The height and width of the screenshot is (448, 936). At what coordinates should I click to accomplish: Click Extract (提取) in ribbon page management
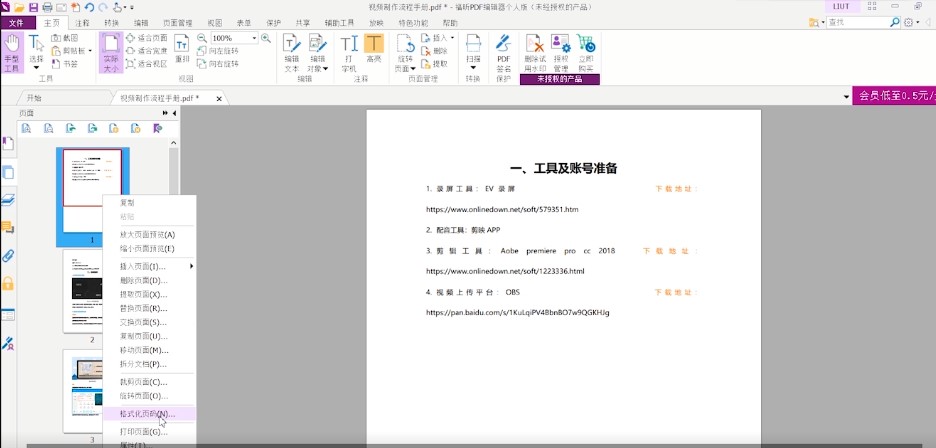click(x=434, y=64)
